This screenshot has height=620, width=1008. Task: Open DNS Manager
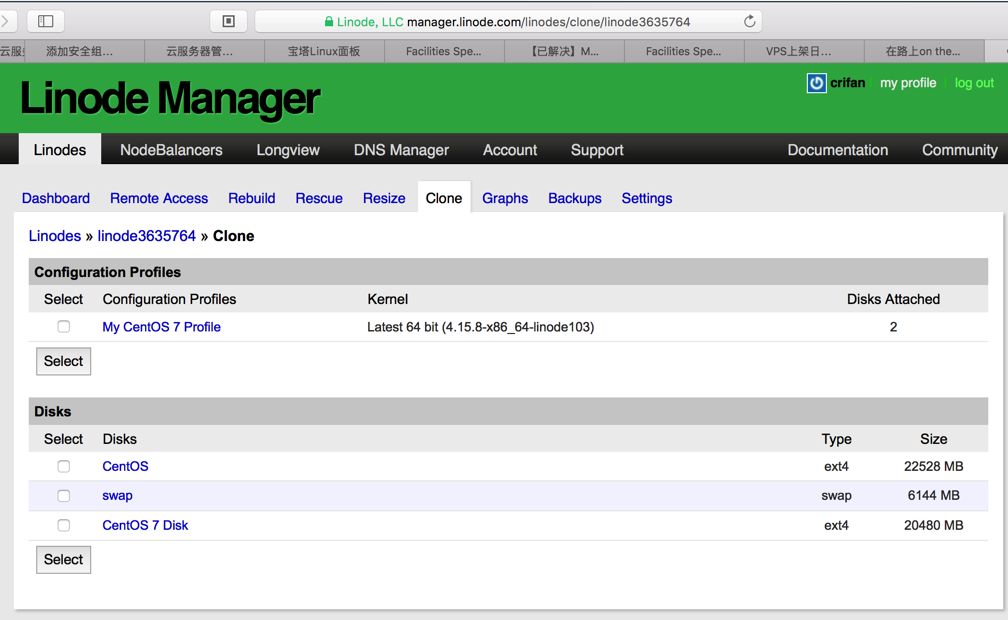point(401,150)
